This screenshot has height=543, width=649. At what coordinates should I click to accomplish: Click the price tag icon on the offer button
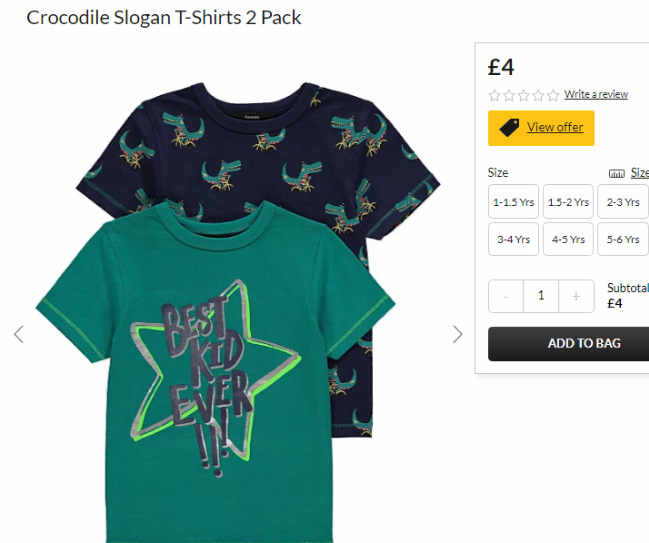tap(509, 127)
